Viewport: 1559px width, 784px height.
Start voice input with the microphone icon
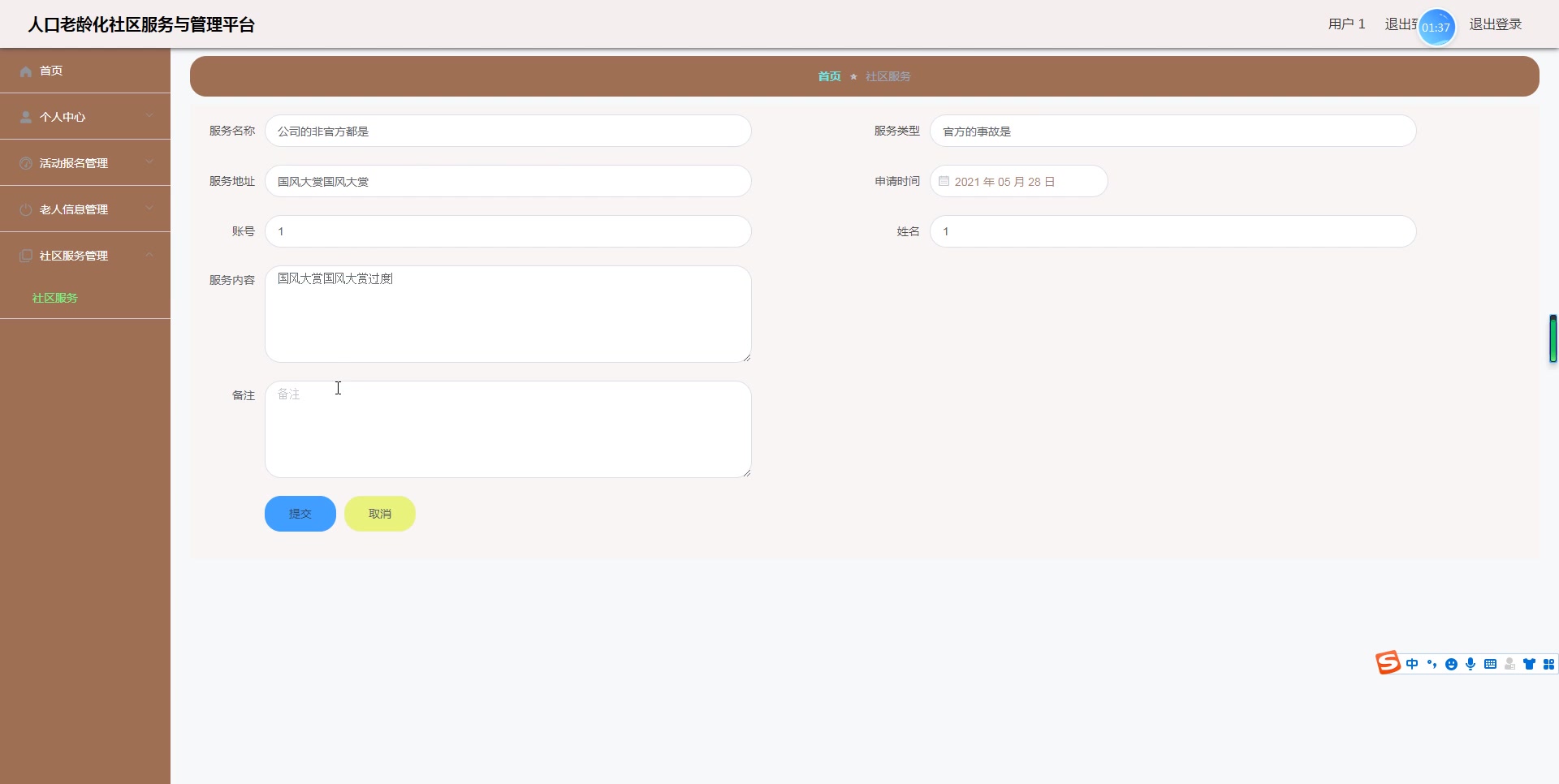tap(1470, 664)
